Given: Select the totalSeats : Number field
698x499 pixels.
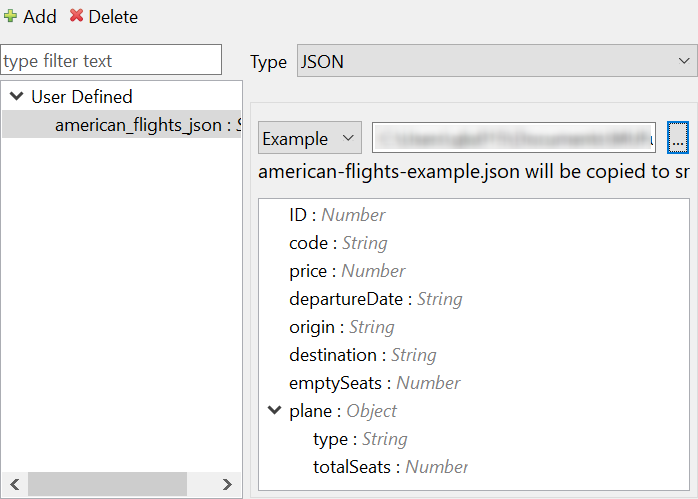Looking at the screenshot, I should coord(390,467).
